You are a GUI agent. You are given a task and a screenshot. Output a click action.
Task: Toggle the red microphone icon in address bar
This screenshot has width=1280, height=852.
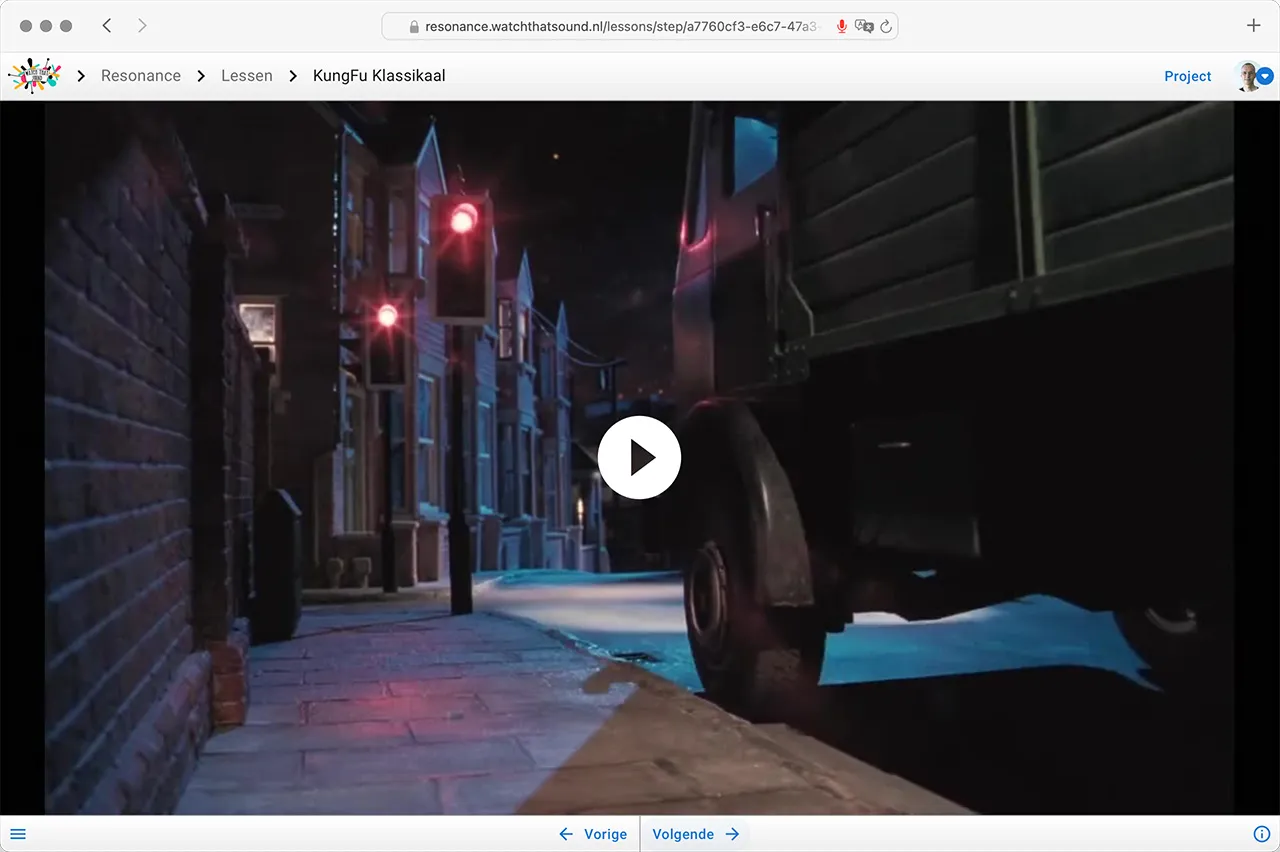click(841, 27)
